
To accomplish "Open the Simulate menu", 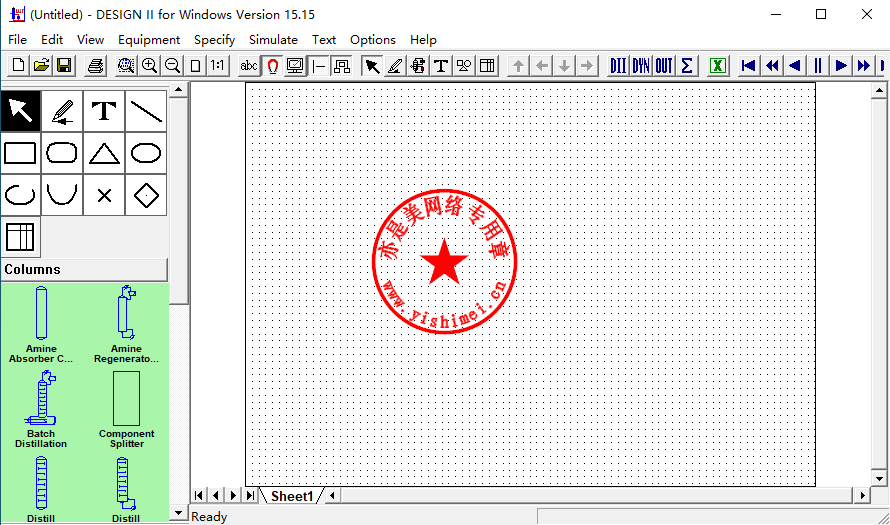I will tap(273, 40).
